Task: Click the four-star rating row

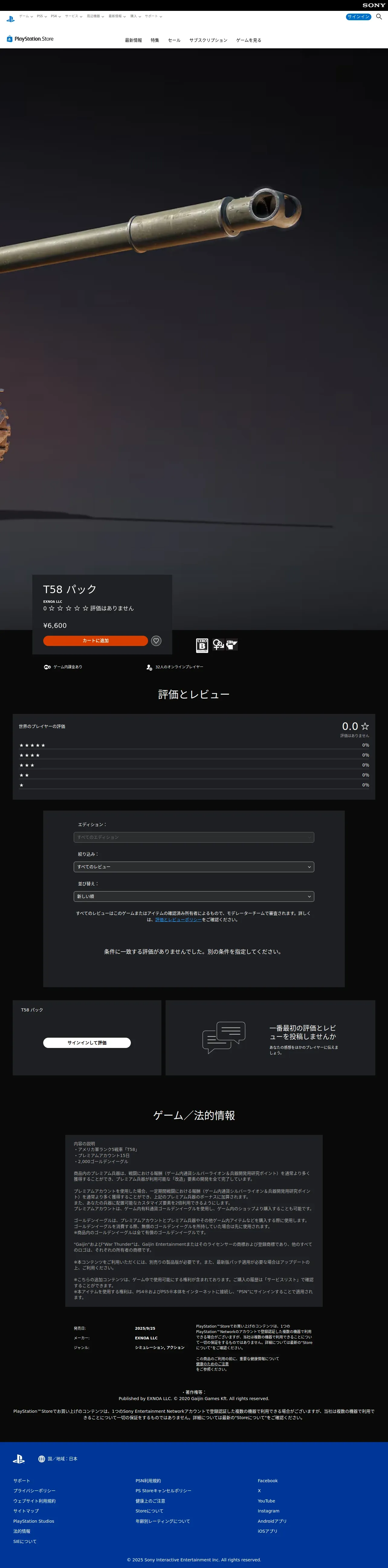Action: (x=194, y=755)
